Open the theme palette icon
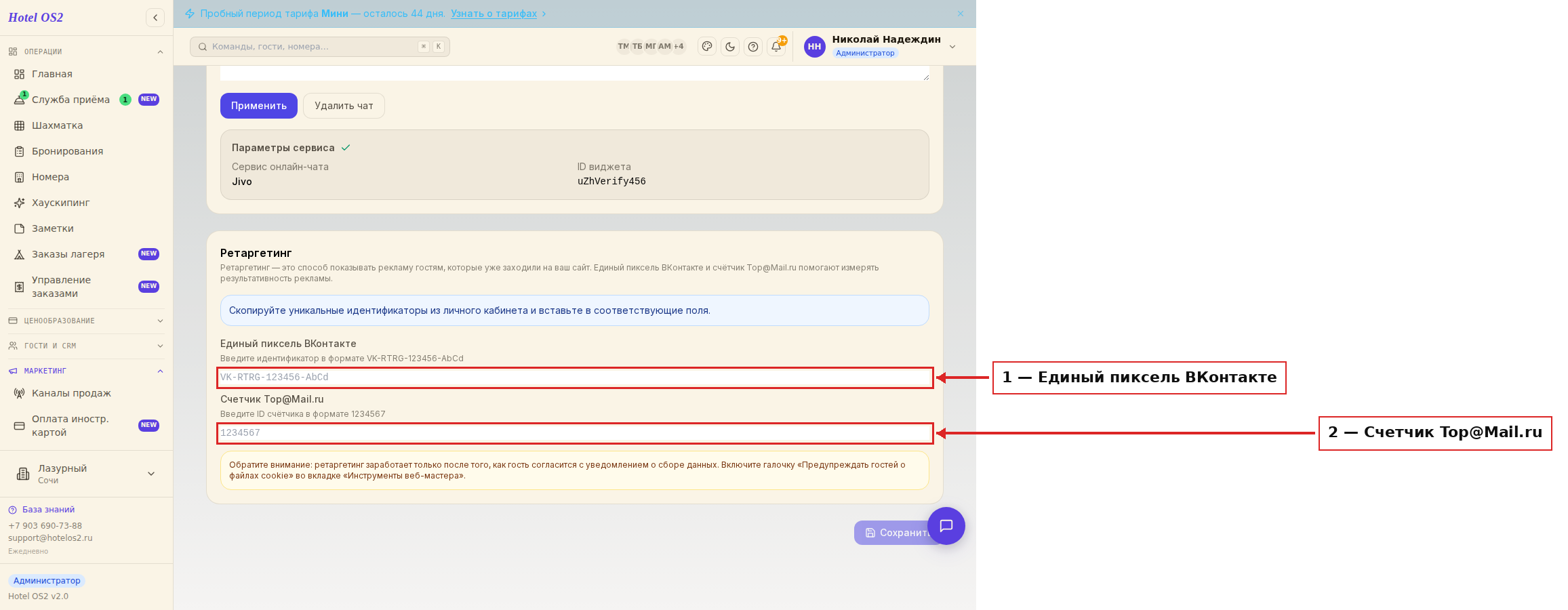The height and width of the screenshot is (610, 1568). (707, 47)
